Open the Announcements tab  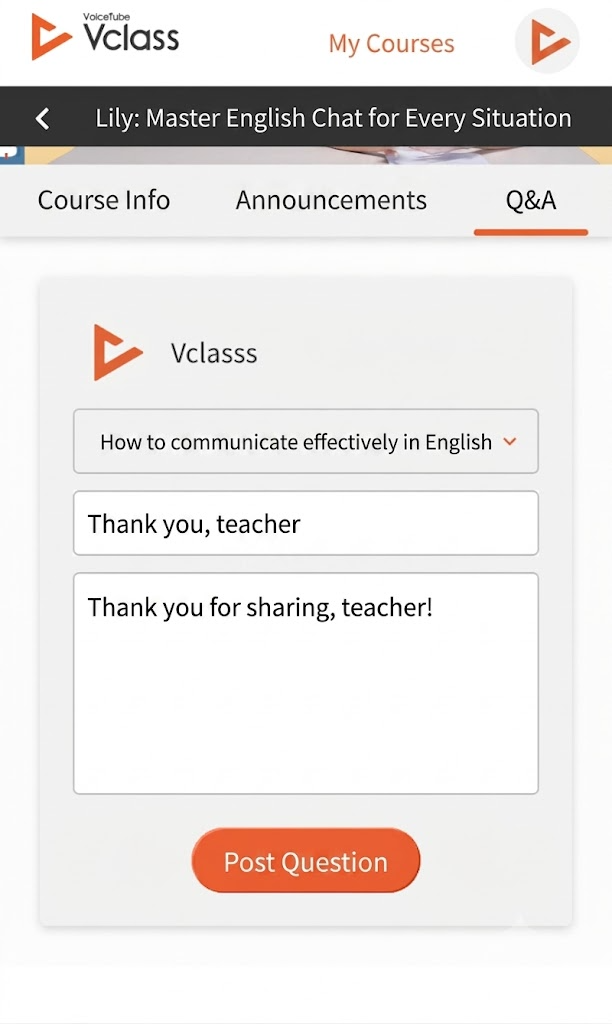331,200
